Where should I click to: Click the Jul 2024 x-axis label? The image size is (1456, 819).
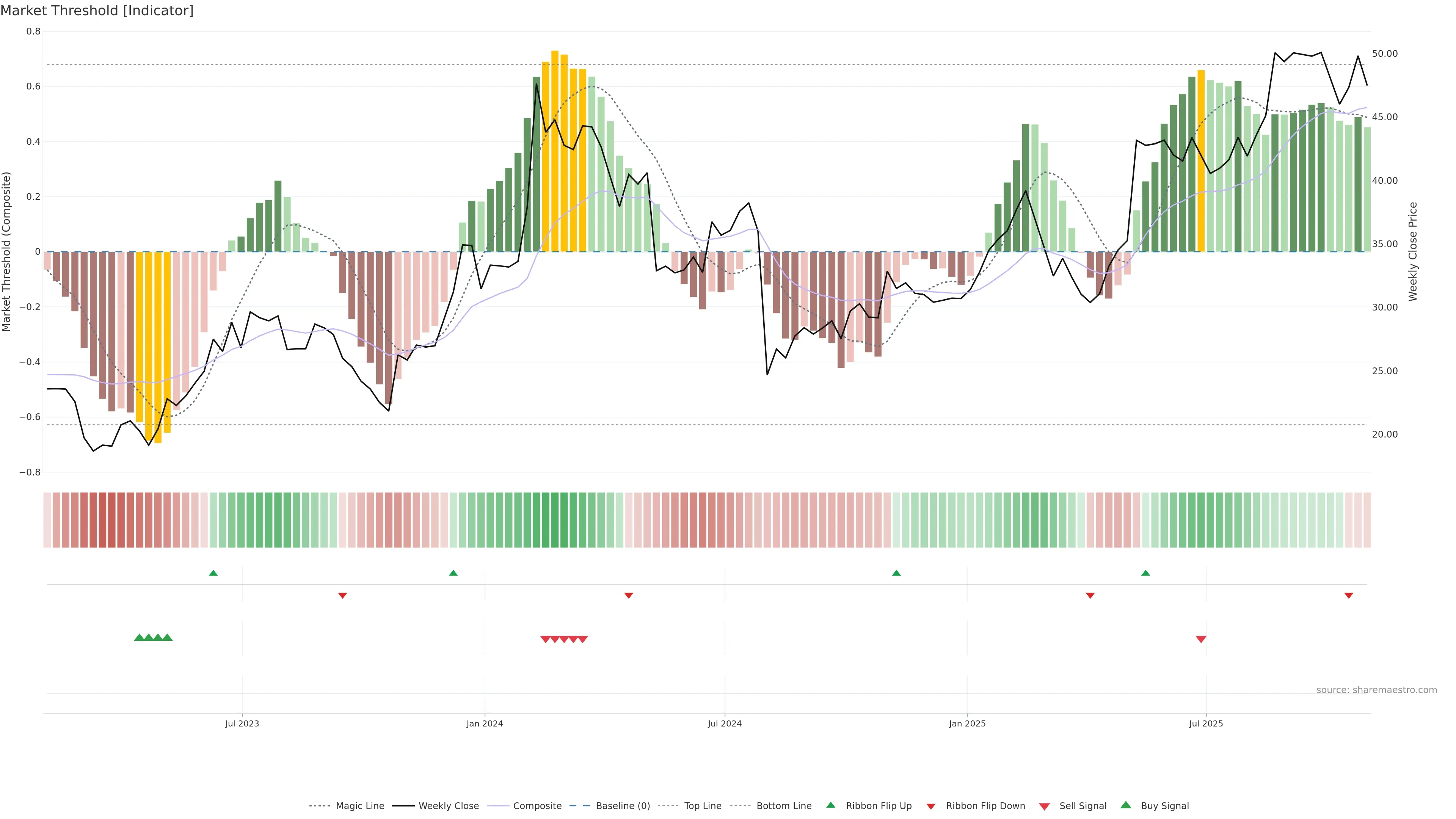click(x=725, y=723)
